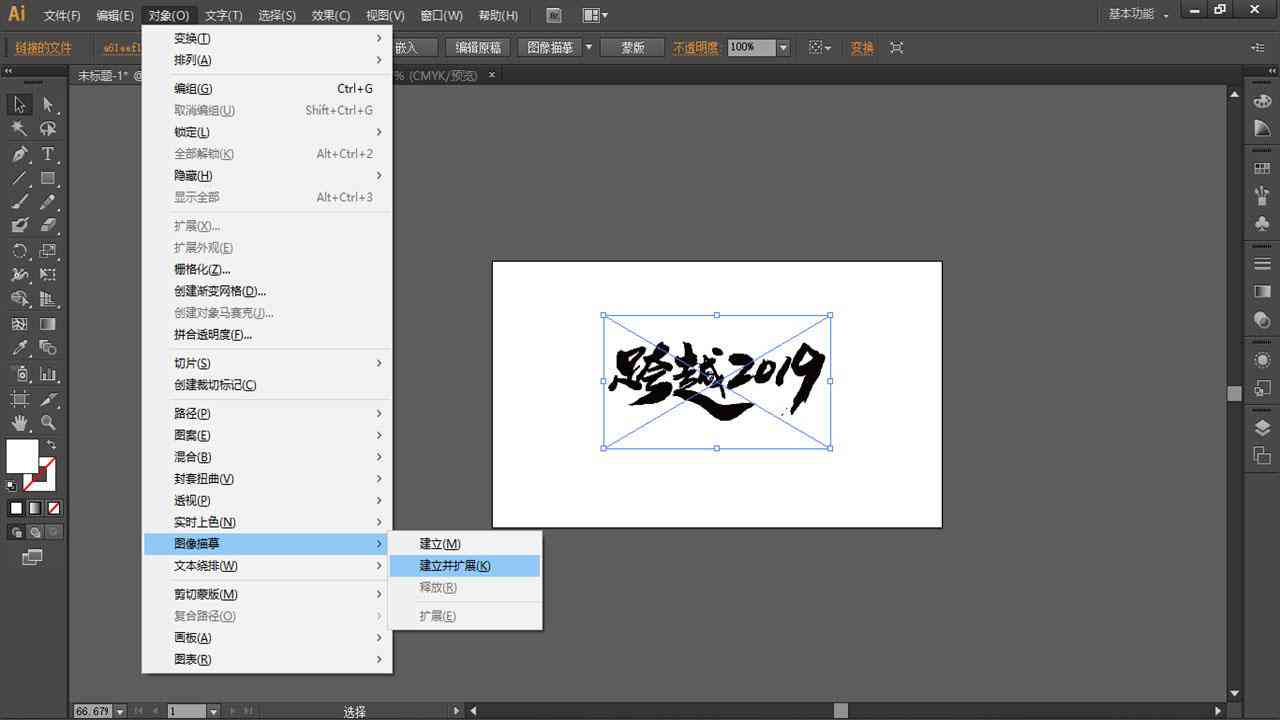Viewport: 1280px width, 720px height.
Task: Open the arrange documents dropdown
Action: (x=596, y=15)
